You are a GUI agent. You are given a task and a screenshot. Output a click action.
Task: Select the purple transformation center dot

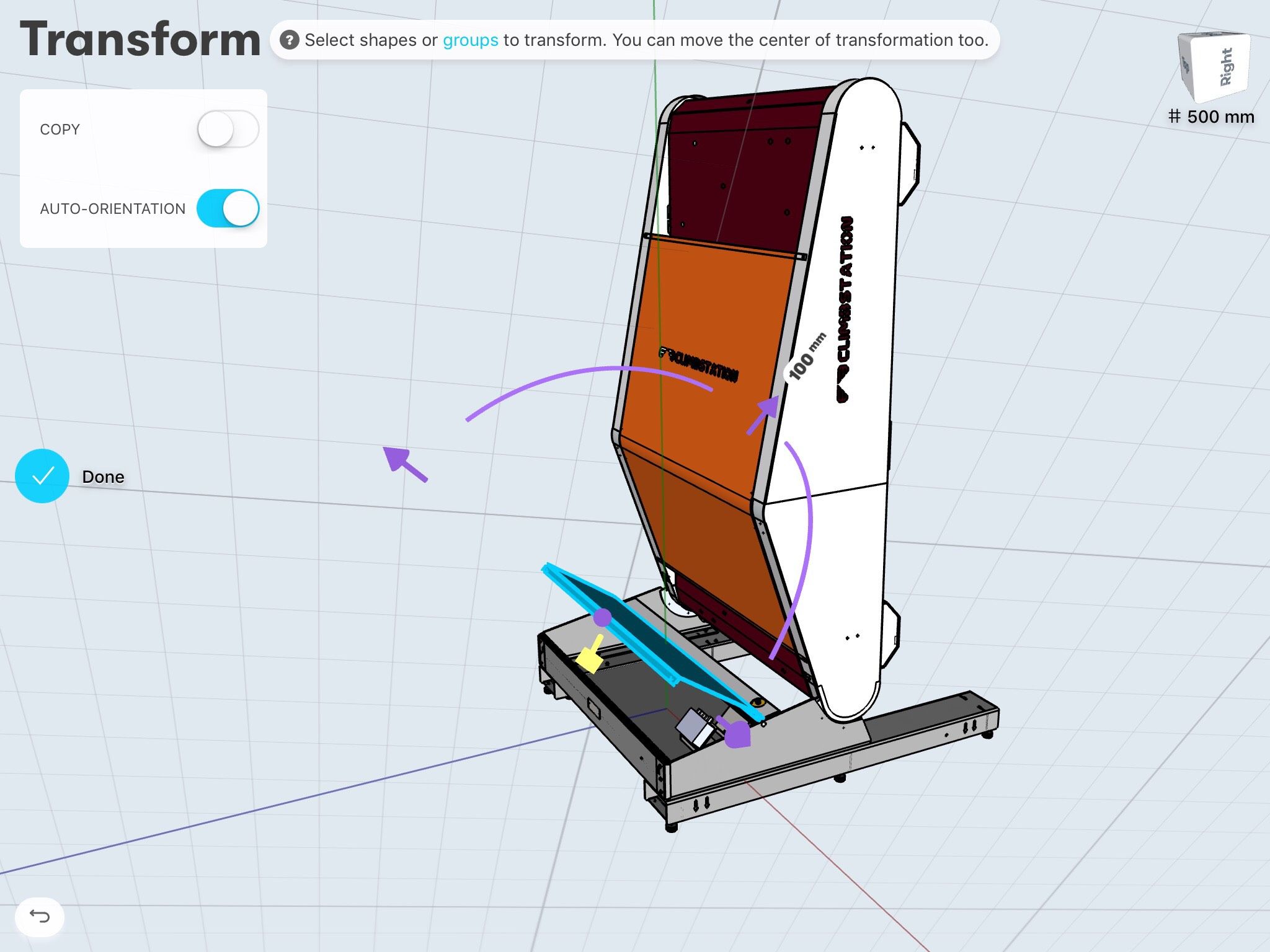pos(602,617)
